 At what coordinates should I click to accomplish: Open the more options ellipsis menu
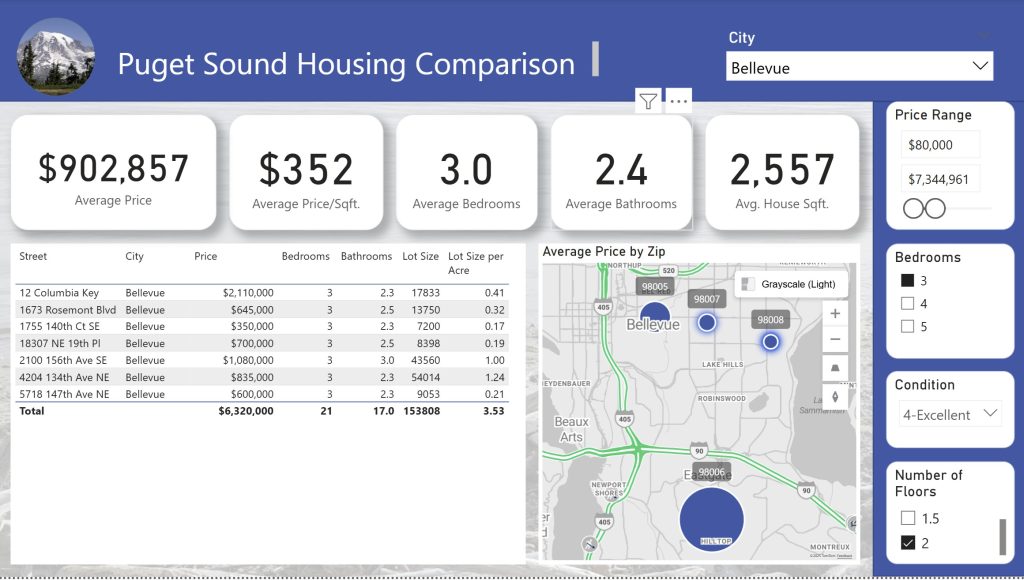678,101
